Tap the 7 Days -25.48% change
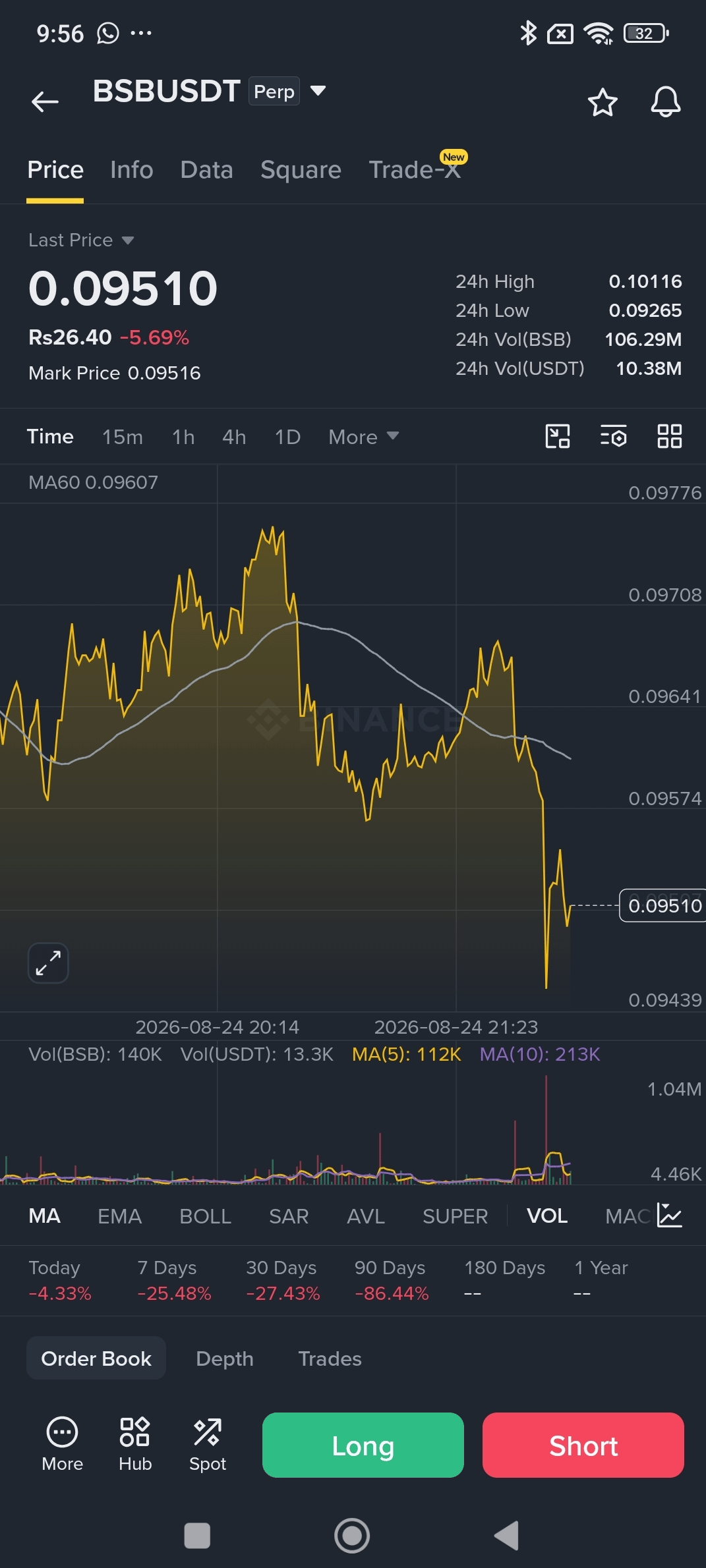The width and height of the screenshot is (706, 1568). pos(174,1280)
